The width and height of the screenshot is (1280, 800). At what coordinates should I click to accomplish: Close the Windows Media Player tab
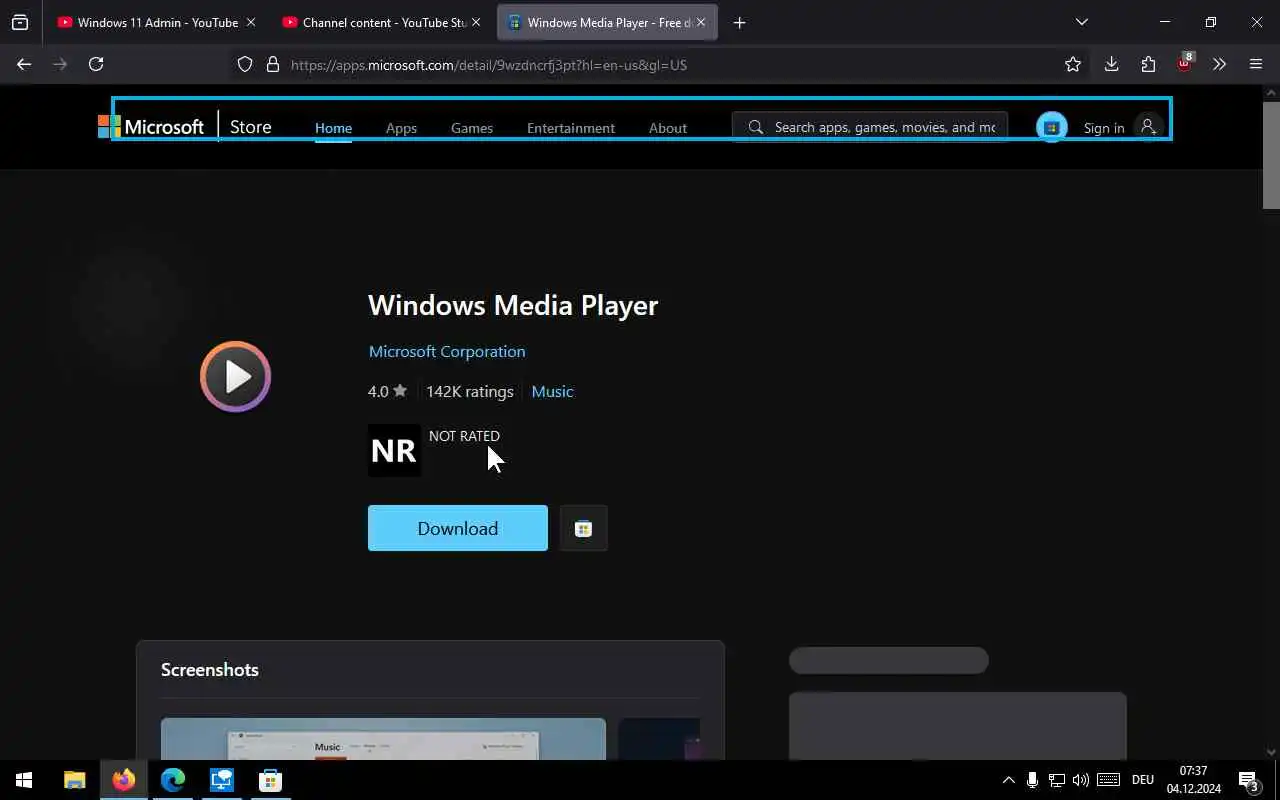tap(700, 22)
